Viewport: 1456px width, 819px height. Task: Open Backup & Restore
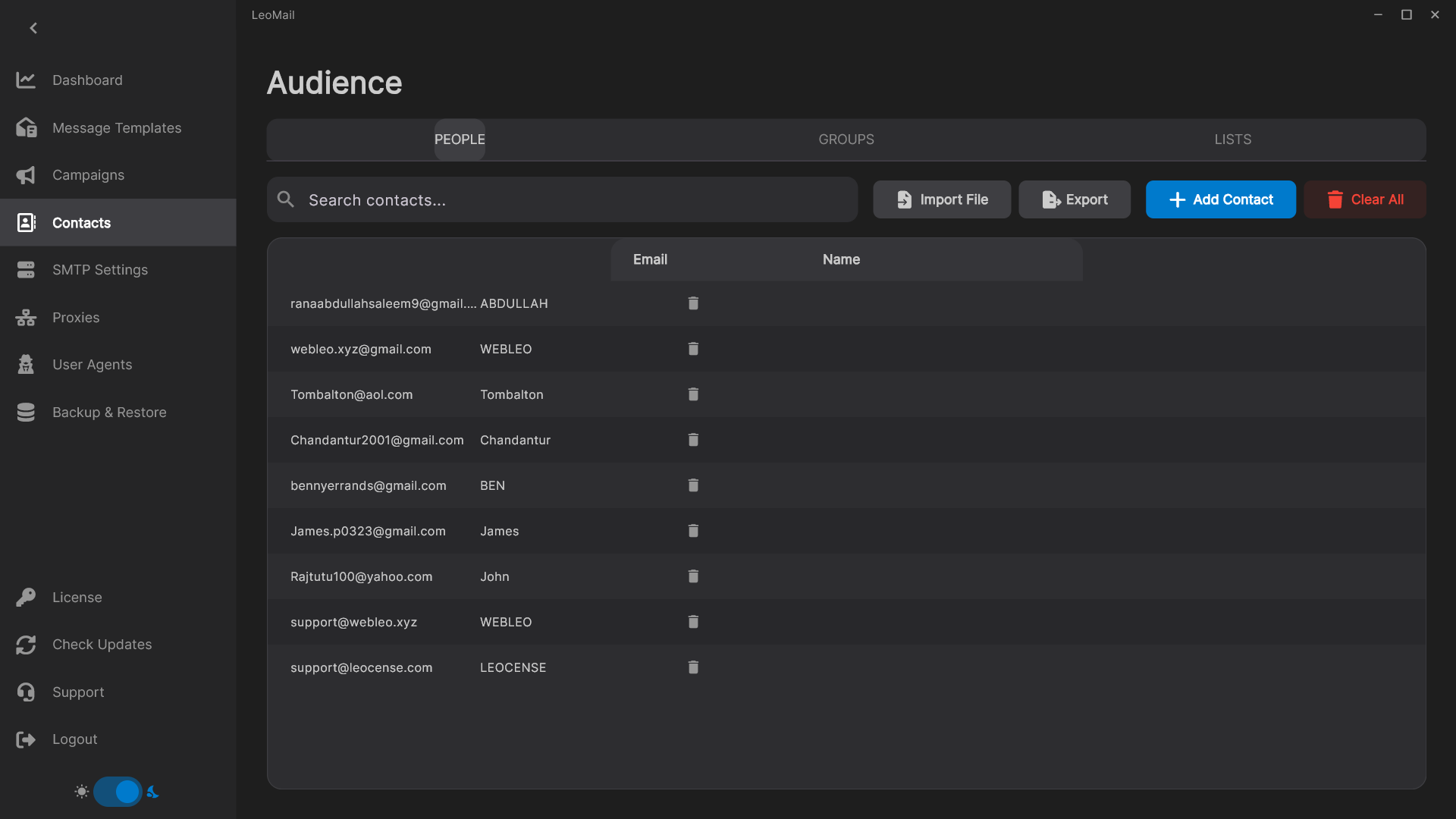tap(118, 412)
